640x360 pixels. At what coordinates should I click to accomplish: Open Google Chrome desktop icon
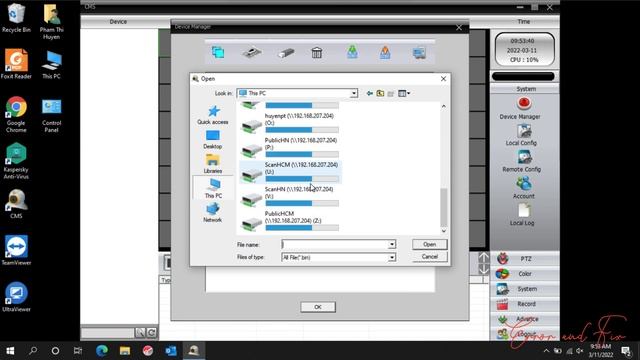tap(16, 114)
